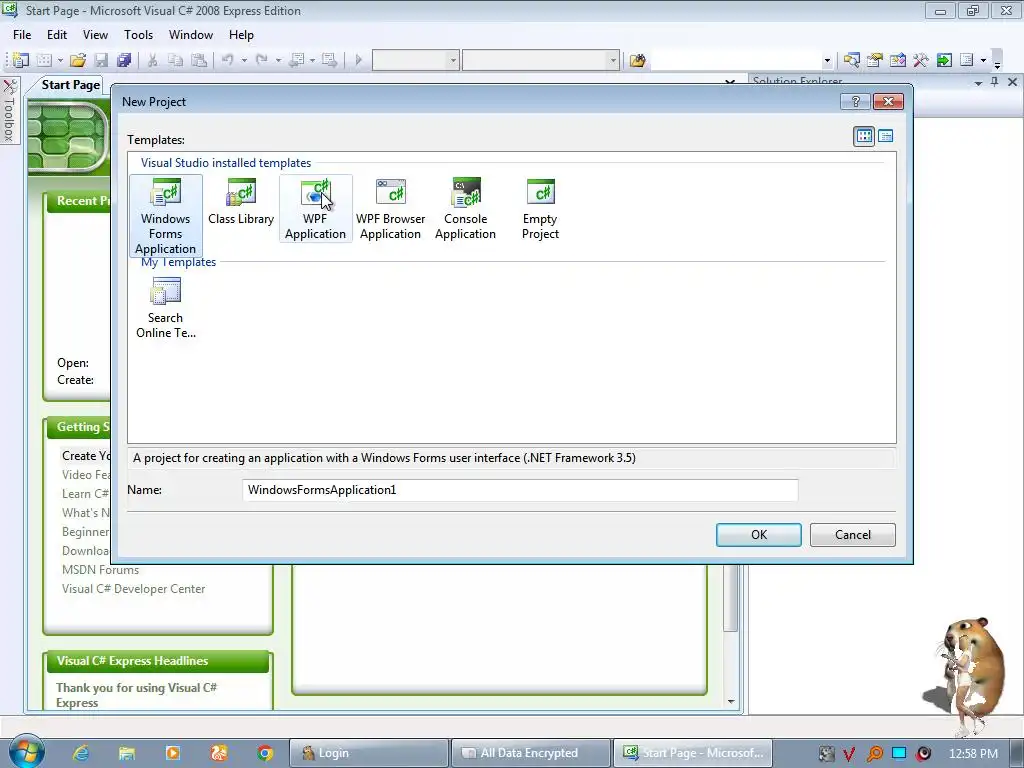
Task: Open the Edit menu
Action: tap(57, 35)
